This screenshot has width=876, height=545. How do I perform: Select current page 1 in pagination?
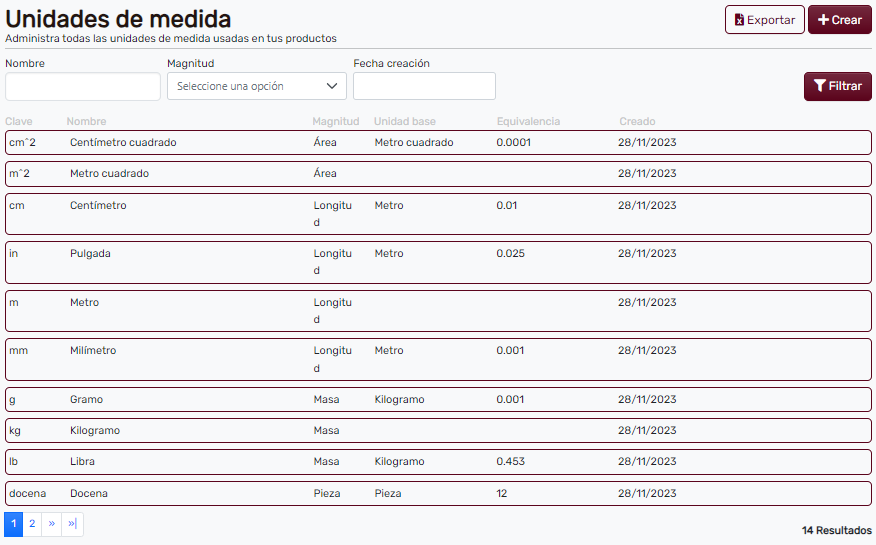[x=14, y=524]
